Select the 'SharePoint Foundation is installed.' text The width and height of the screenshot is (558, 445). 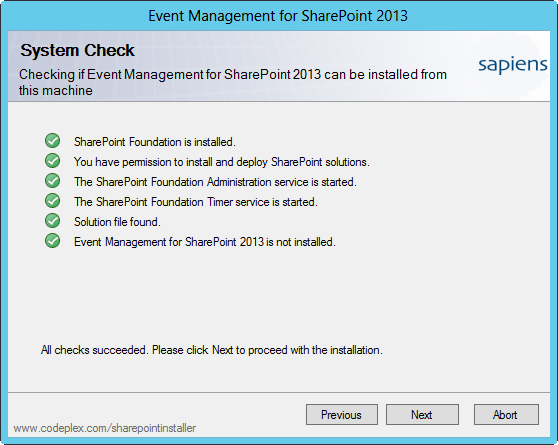coord(155,142)
